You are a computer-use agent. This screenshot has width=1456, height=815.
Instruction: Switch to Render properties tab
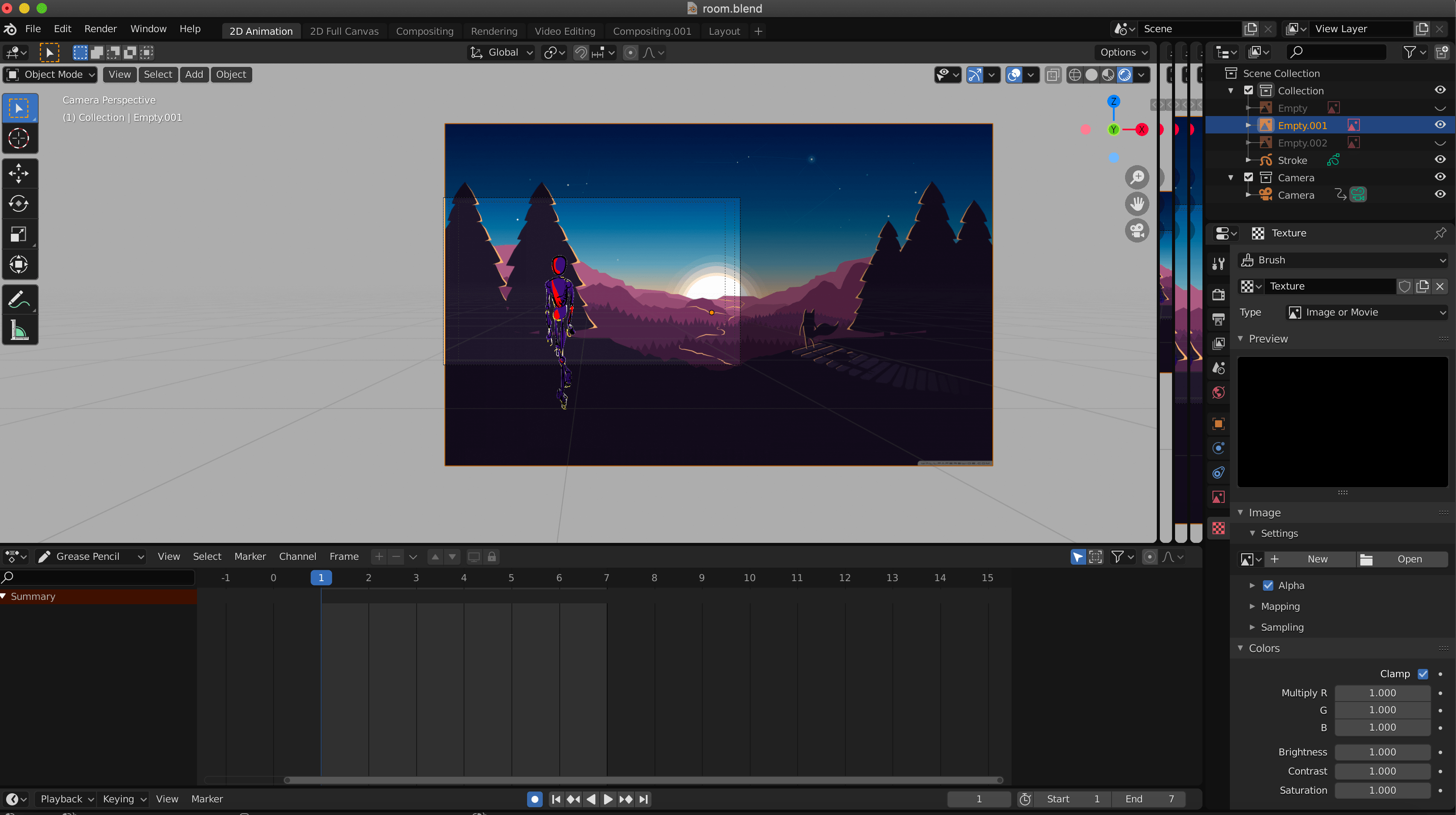point(1219,294)
